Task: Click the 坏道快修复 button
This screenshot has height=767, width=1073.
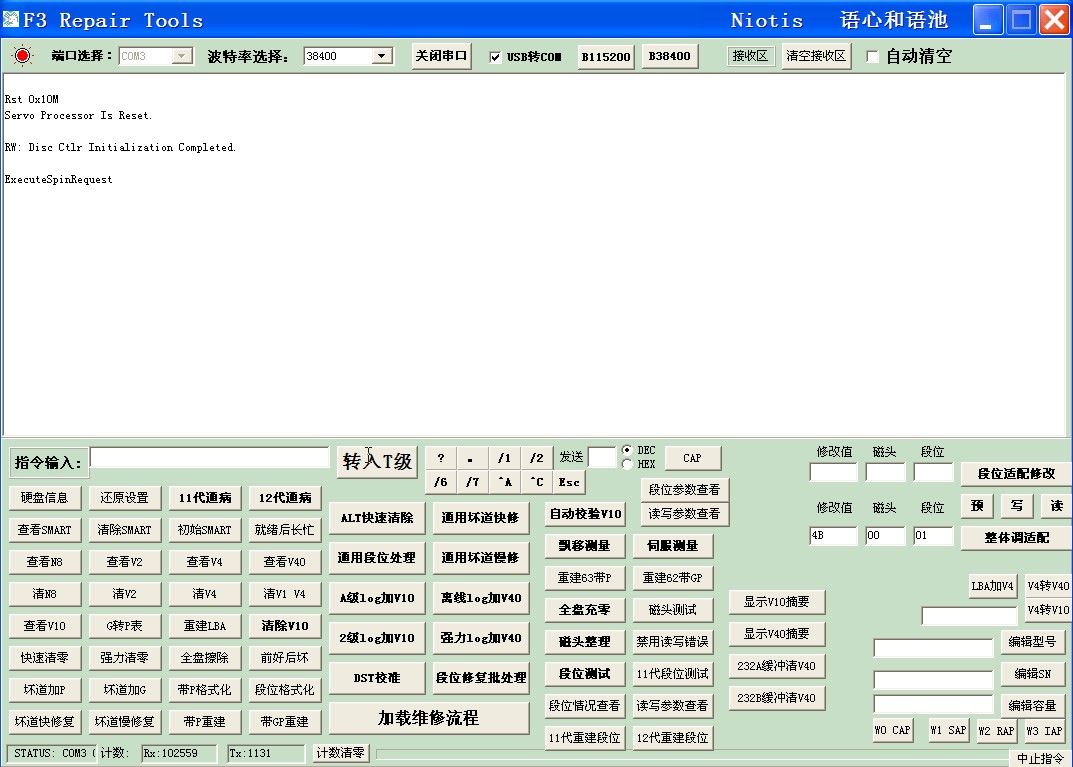Action: [x=44, y=721]
